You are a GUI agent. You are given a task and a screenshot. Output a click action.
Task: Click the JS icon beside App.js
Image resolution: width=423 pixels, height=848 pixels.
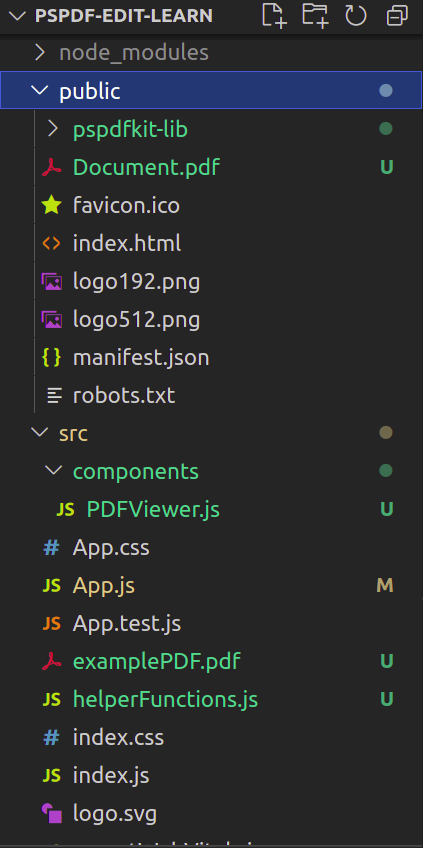tap(51, 586)
